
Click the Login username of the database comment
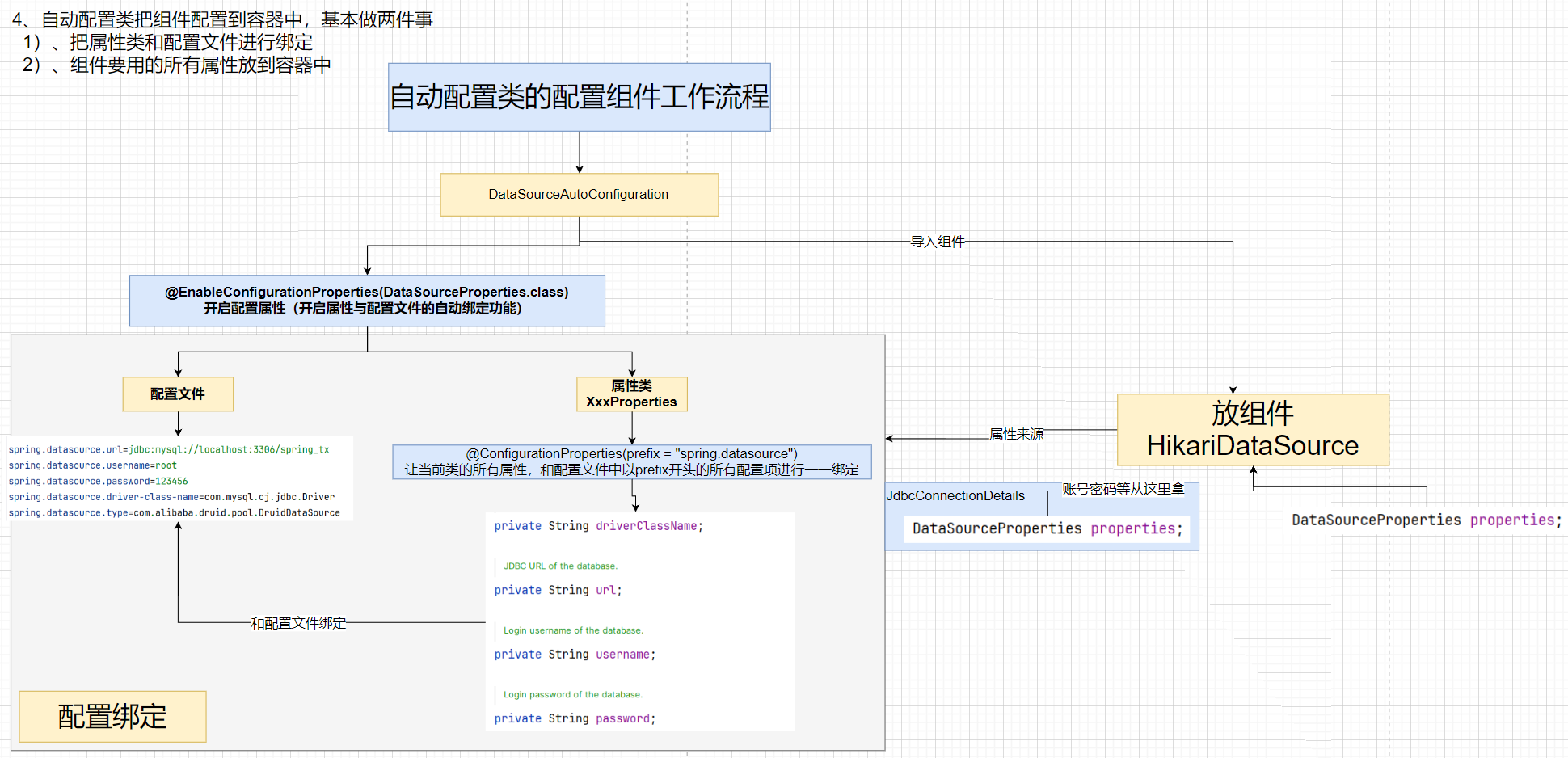[573, 630]
